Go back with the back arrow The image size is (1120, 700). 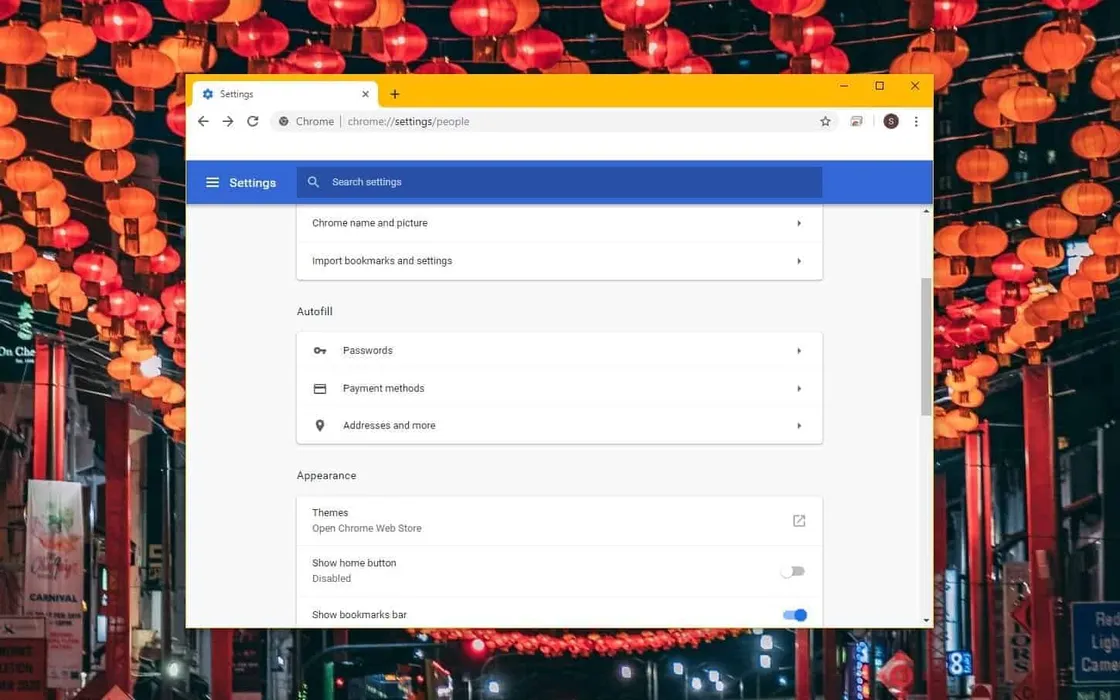coord(203,121)
